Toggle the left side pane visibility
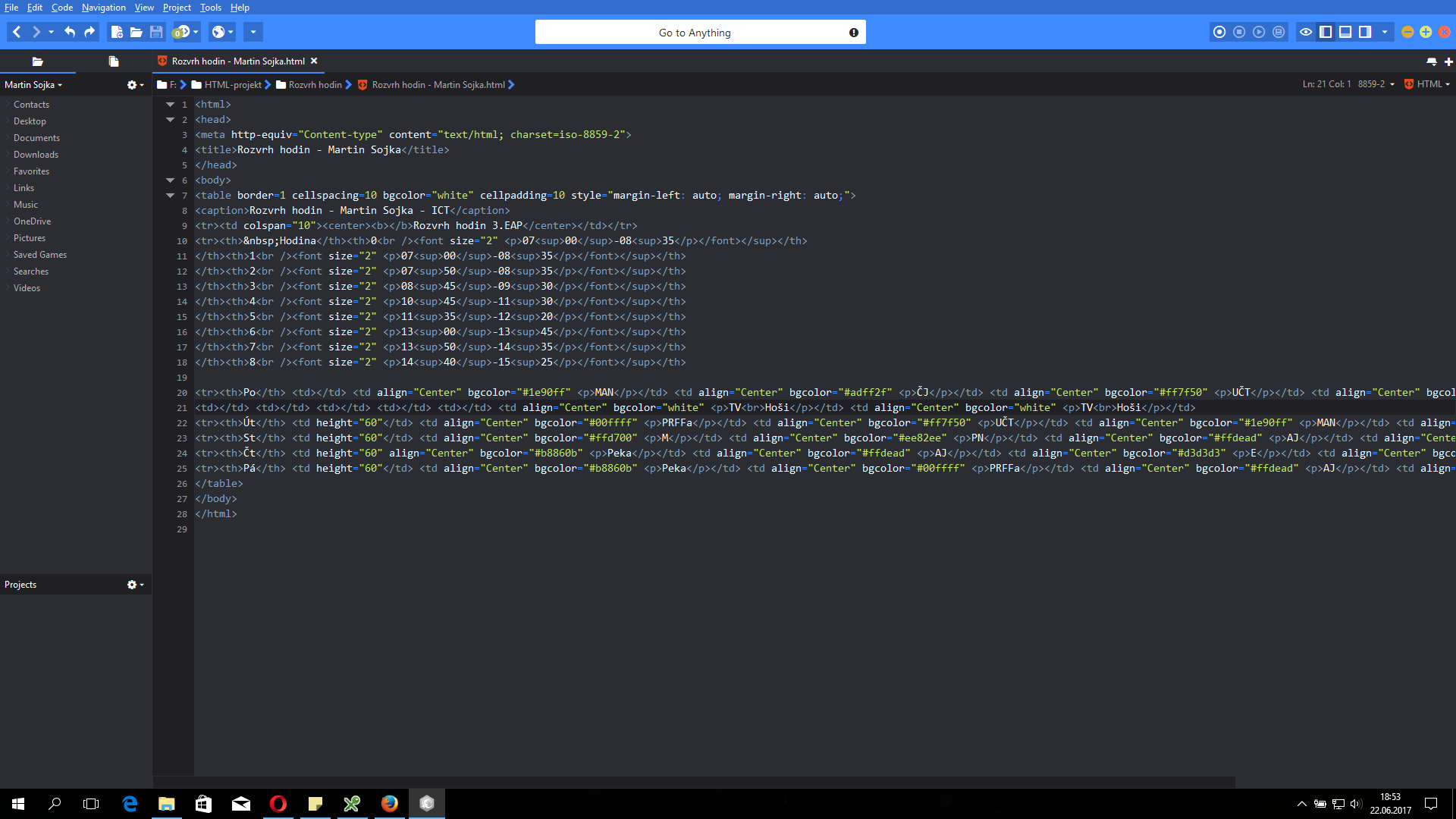The image size is (1456, 819). pyautogui.click(x=1326, y=32)
